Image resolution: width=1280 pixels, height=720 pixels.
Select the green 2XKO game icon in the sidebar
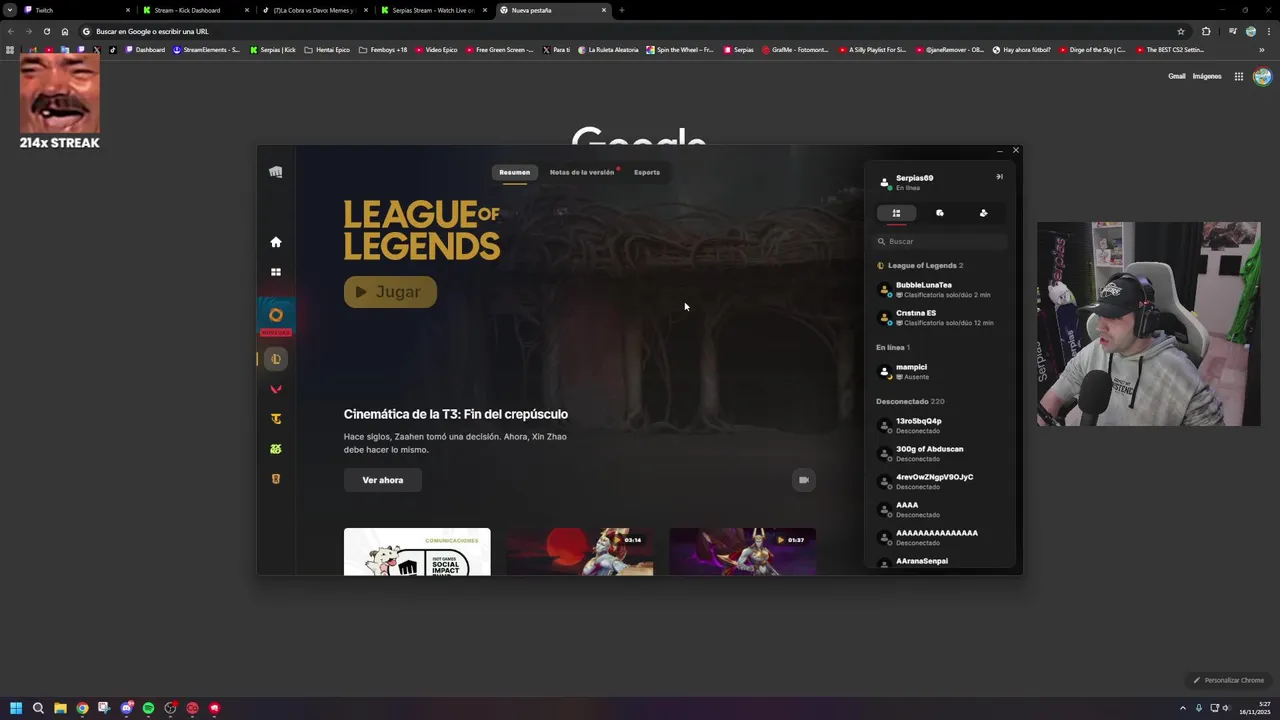pyautogui.click(x=276, y=449)
